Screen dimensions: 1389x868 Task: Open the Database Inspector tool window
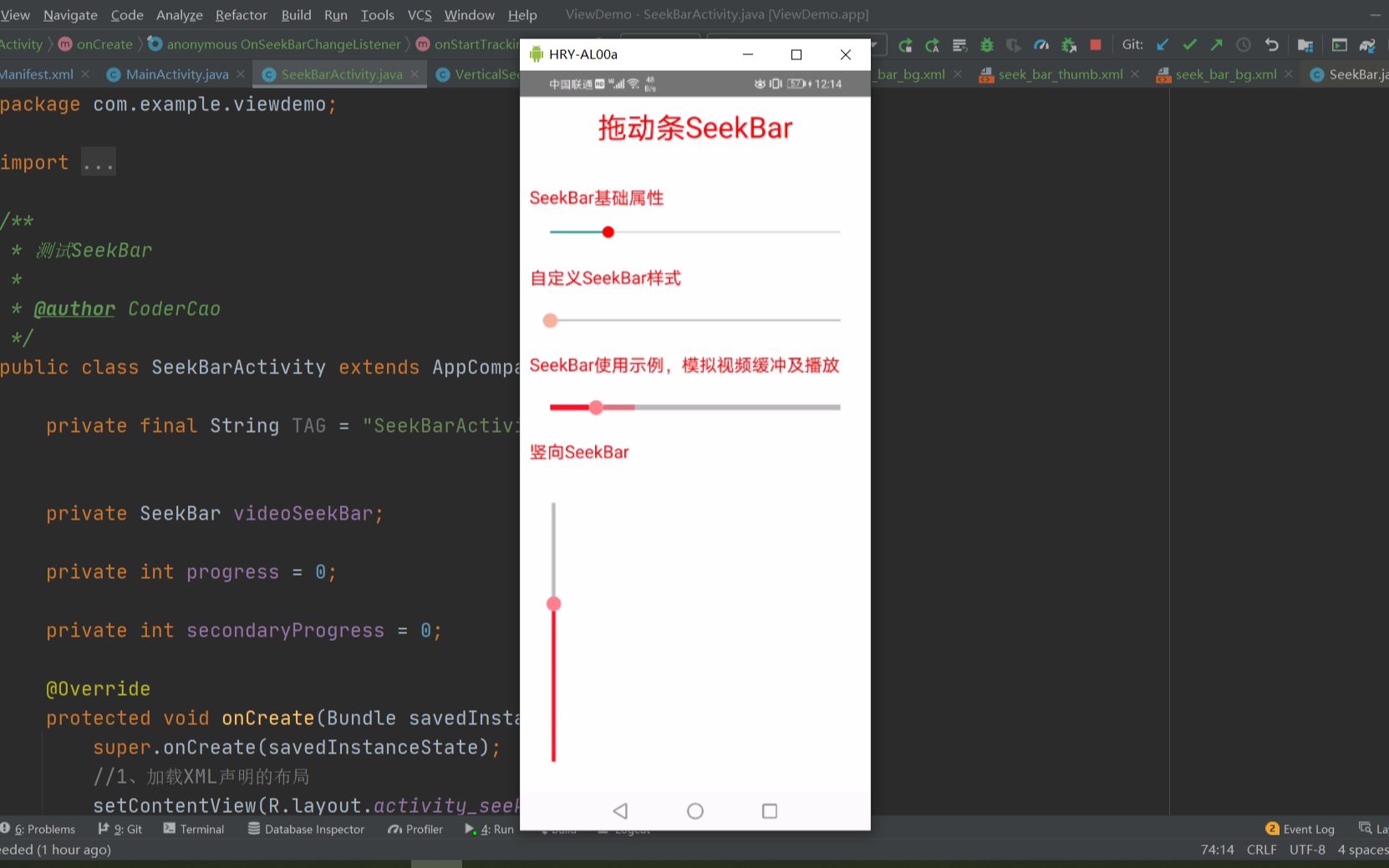coord(306,829)
